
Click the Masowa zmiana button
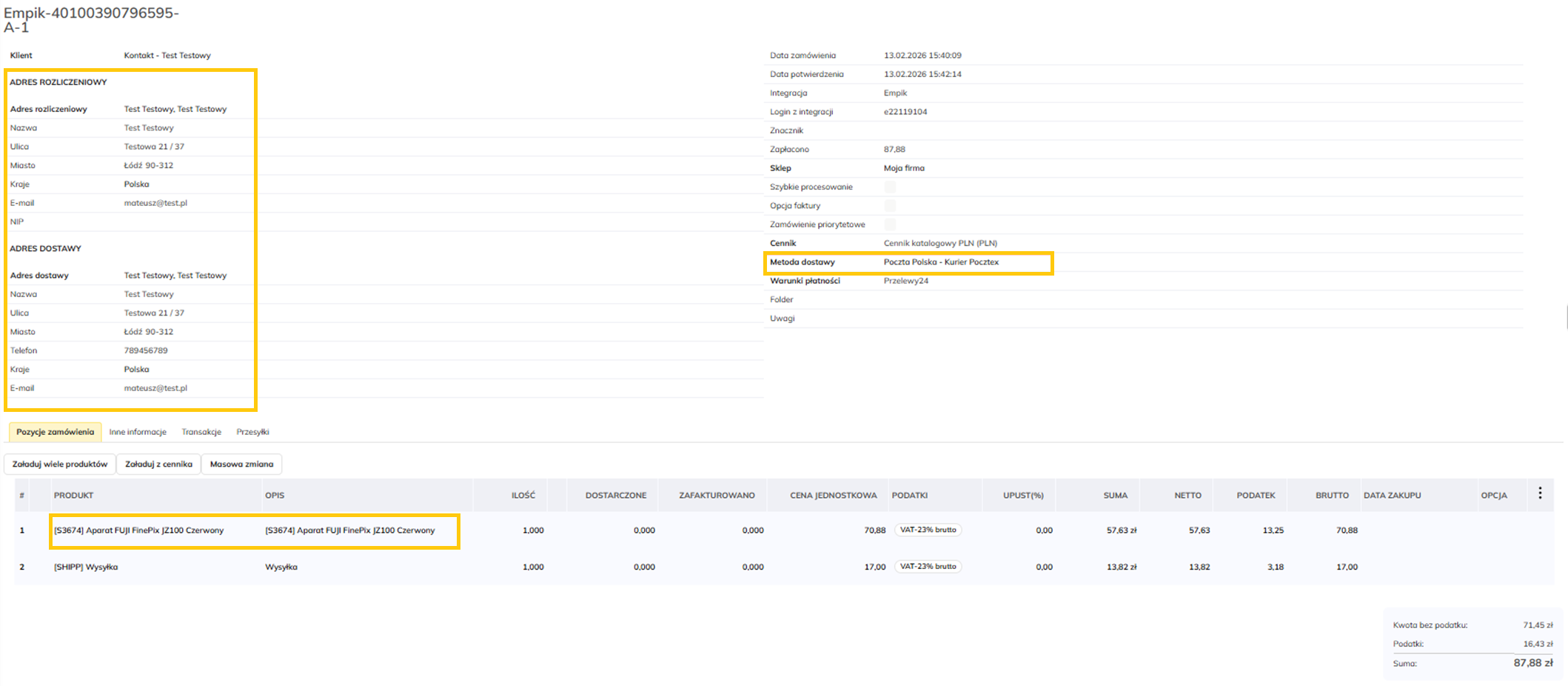pyautogui.click(x=241, y=464)
